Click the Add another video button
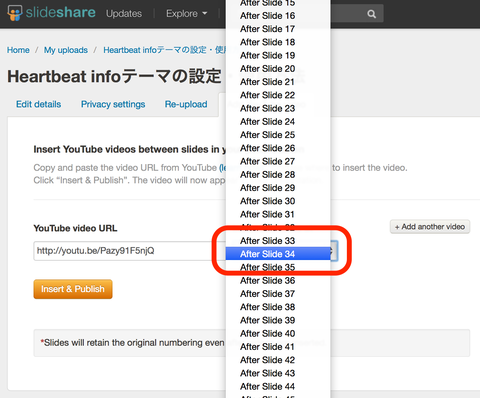Screen dimensions: 480x398 click(430, 227)
